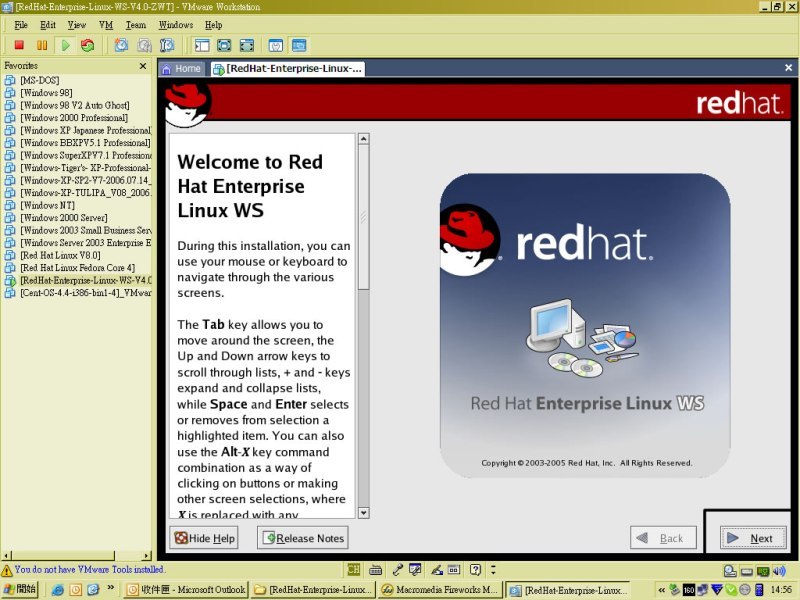Click the VMware network adapter status icon
The width and height of the screenshot is (800, 600).
point(763,571)
